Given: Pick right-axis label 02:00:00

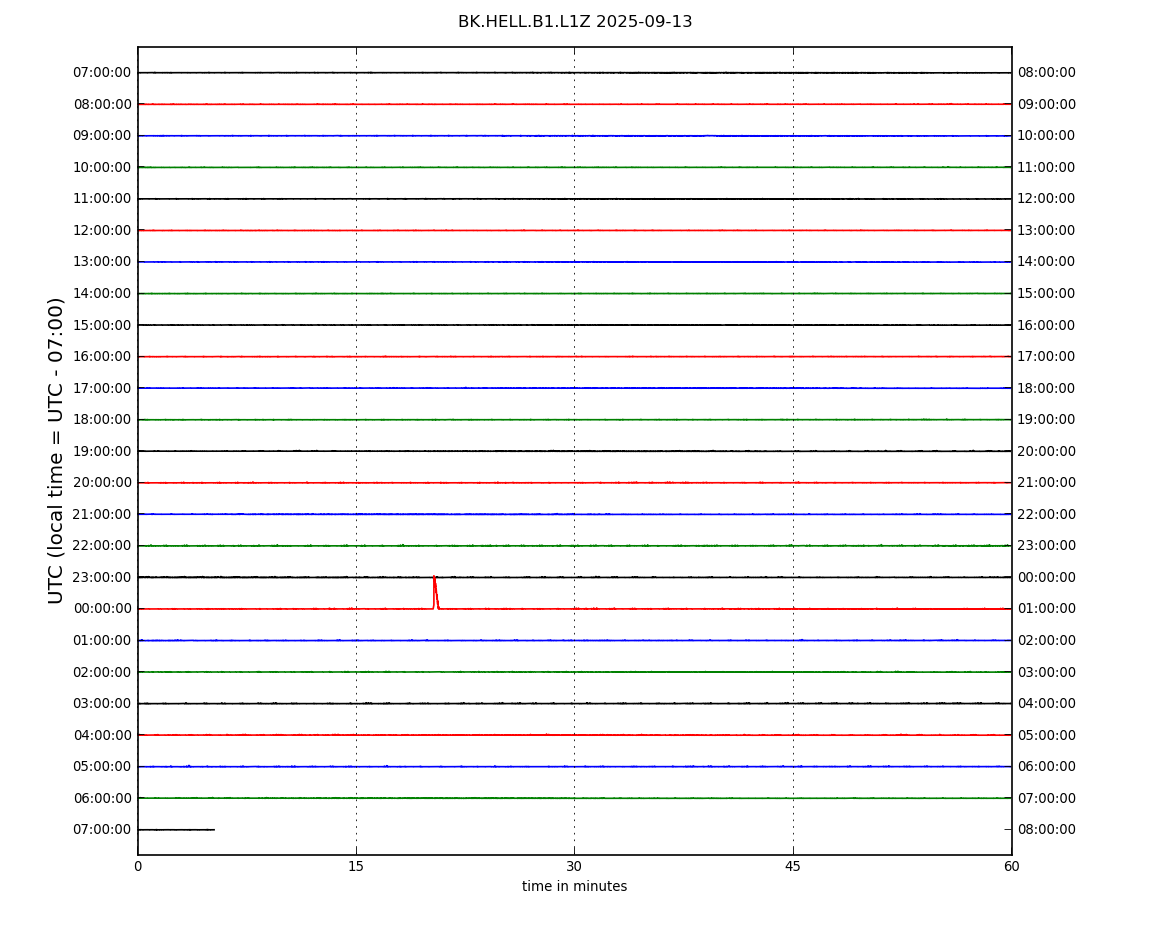Looking at the screenshot, I should (1047, 640).
